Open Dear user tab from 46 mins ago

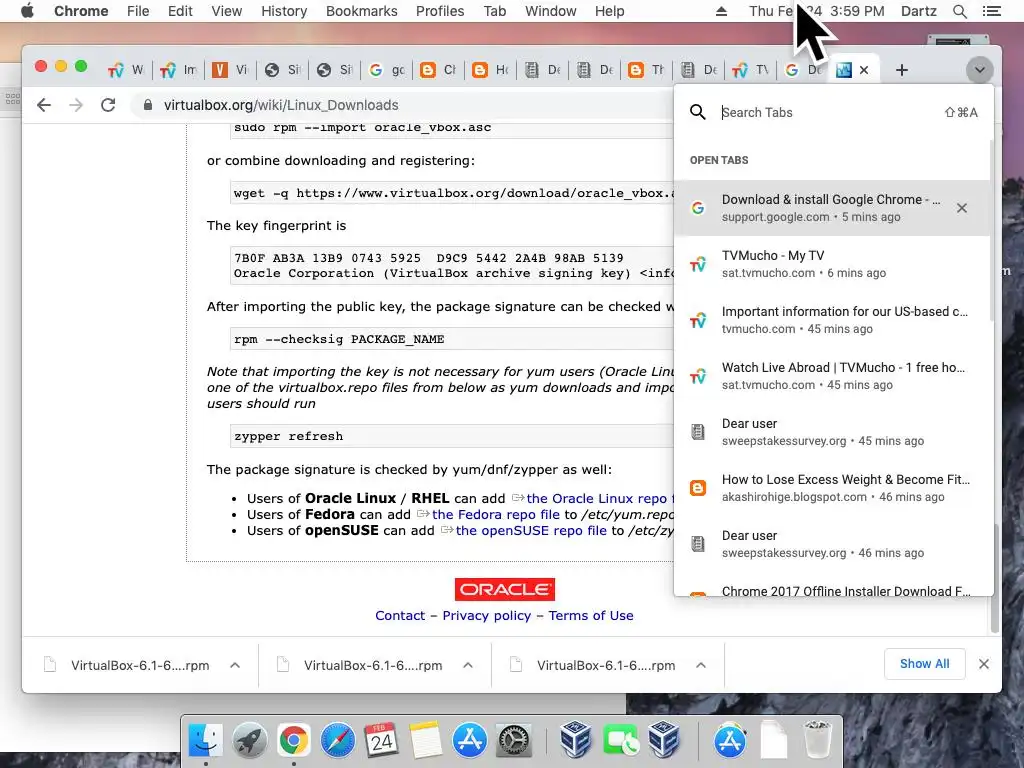click(831, 544)
